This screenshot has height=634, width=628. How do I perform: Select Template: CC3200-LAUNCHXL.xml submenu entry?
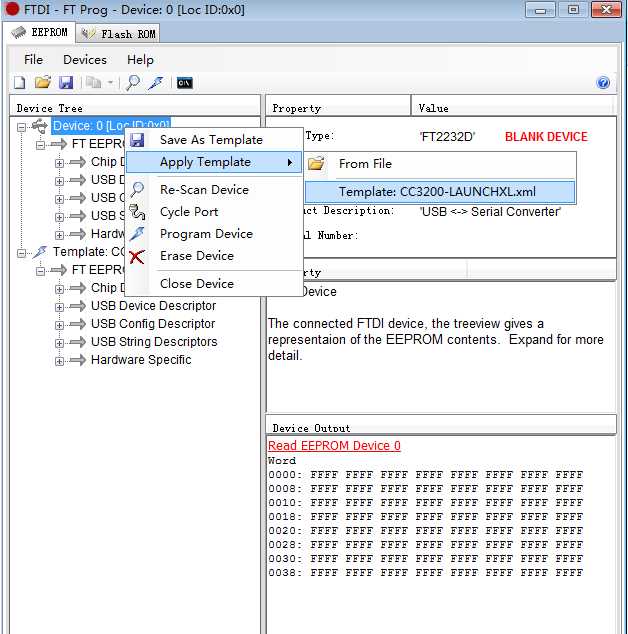tap(440, 192)
